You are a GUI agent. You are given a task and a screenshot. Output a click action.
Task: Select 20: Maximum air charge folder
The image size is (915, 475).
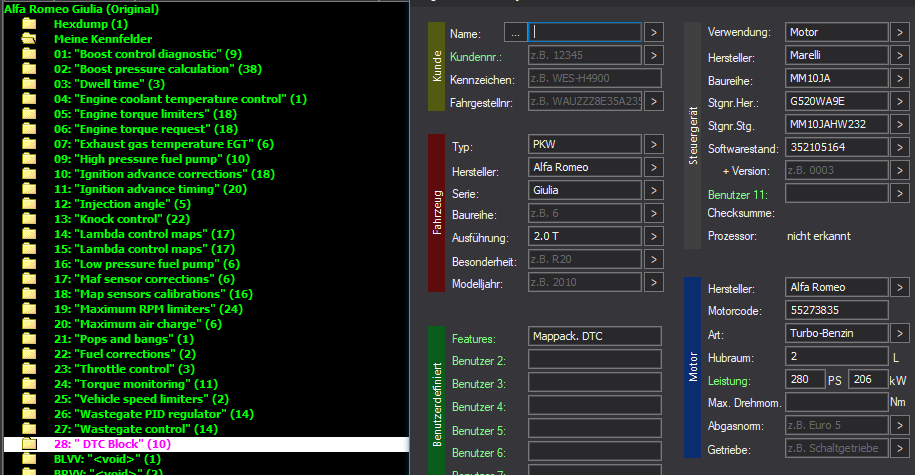point(138,324)
